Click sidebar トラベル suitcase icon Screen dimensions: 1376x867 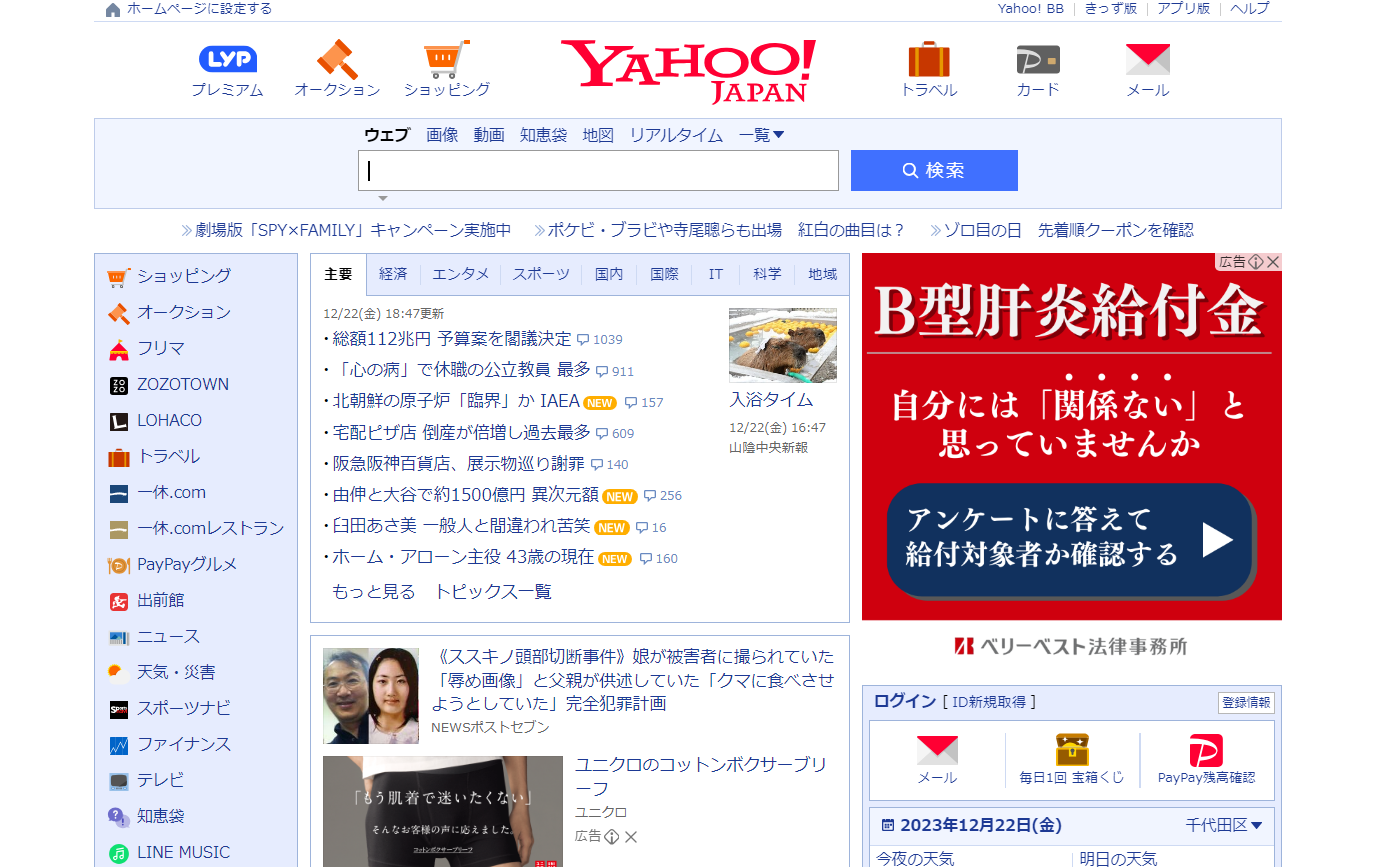[x=119, y=457]
